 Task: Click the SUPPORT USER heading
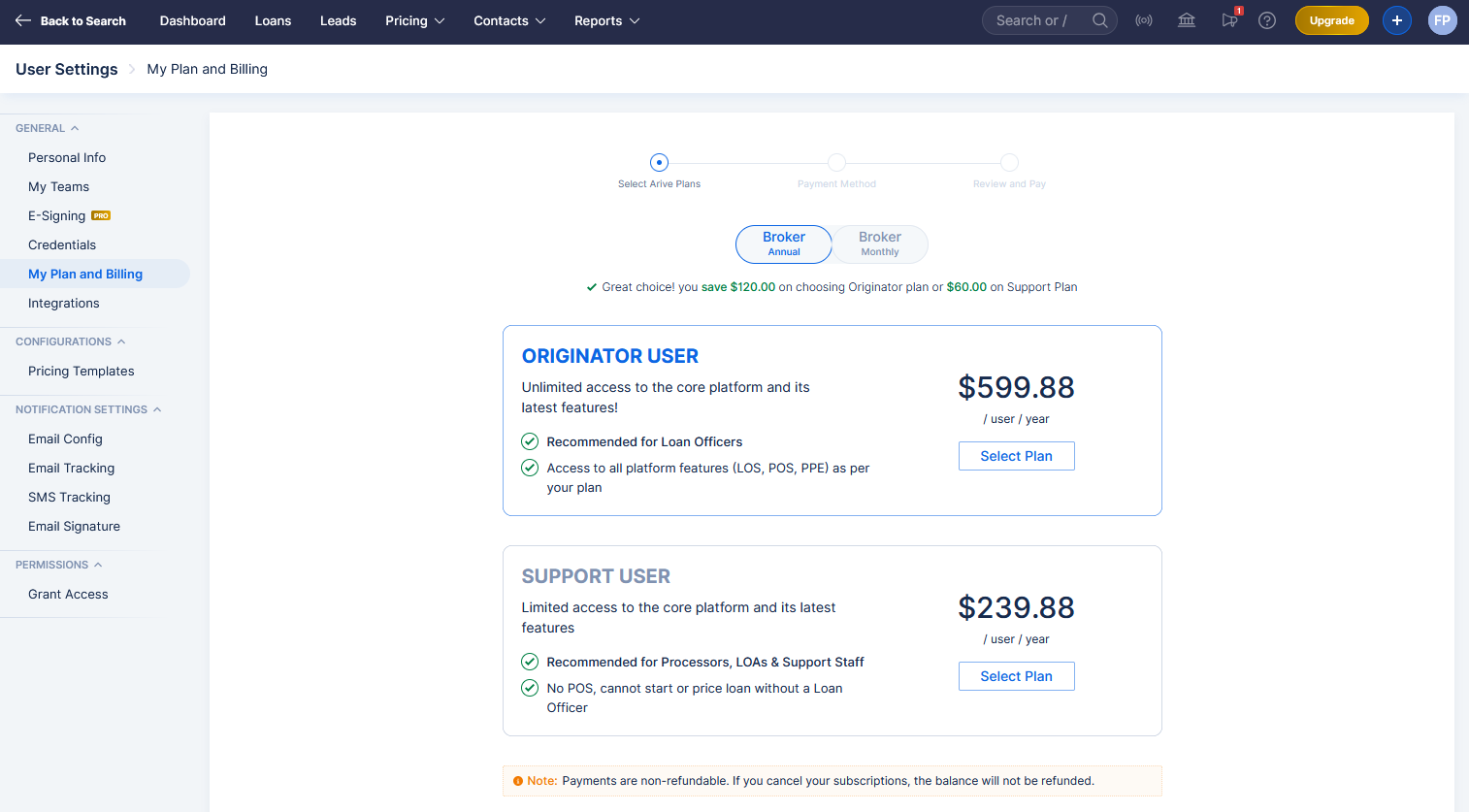click(596, 576)
